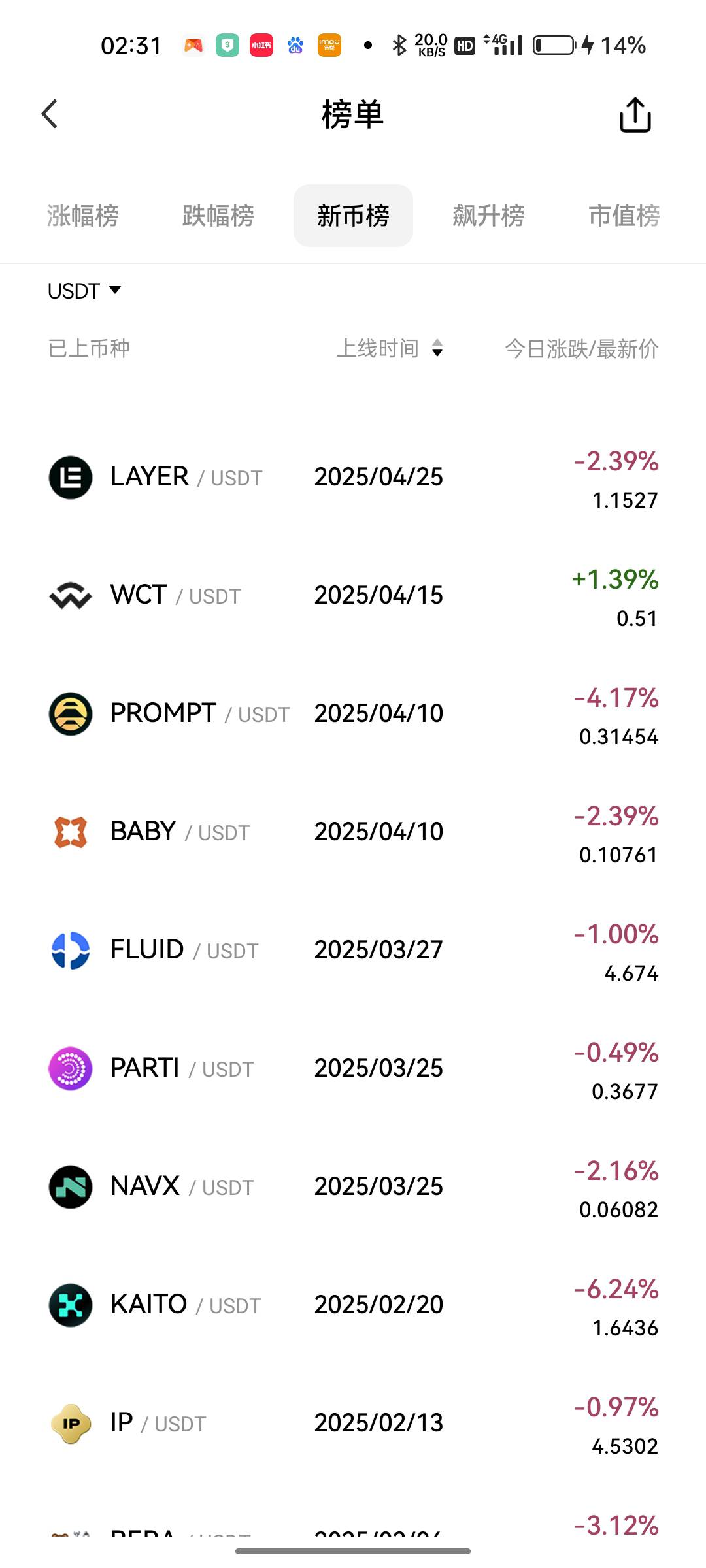
Task: Open the USDT currency dropdown
Action: coord(84,291)
